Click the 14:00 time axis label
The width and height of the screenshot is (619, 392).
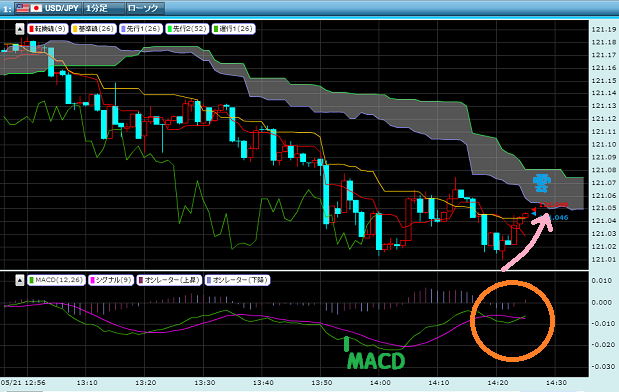tap(380, 383)
